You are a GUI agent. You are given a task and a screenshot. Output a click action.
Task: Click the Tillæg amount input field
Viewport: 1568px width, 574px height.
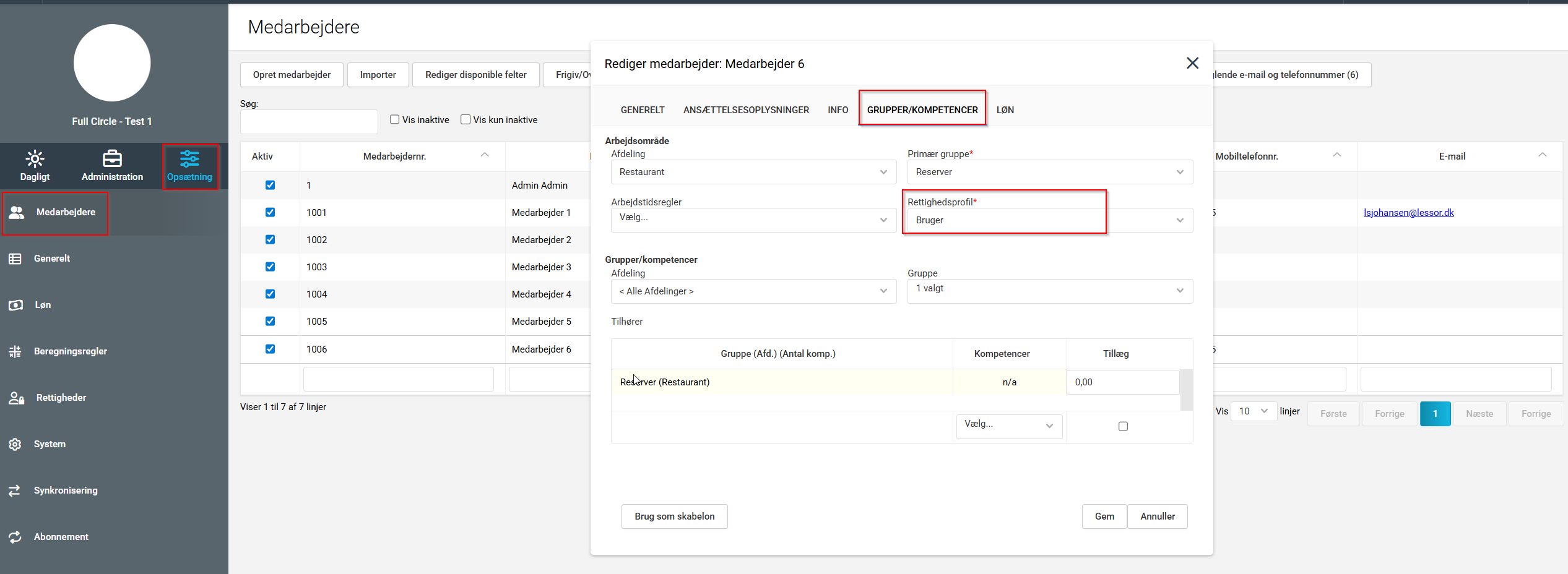point(1122,382)
